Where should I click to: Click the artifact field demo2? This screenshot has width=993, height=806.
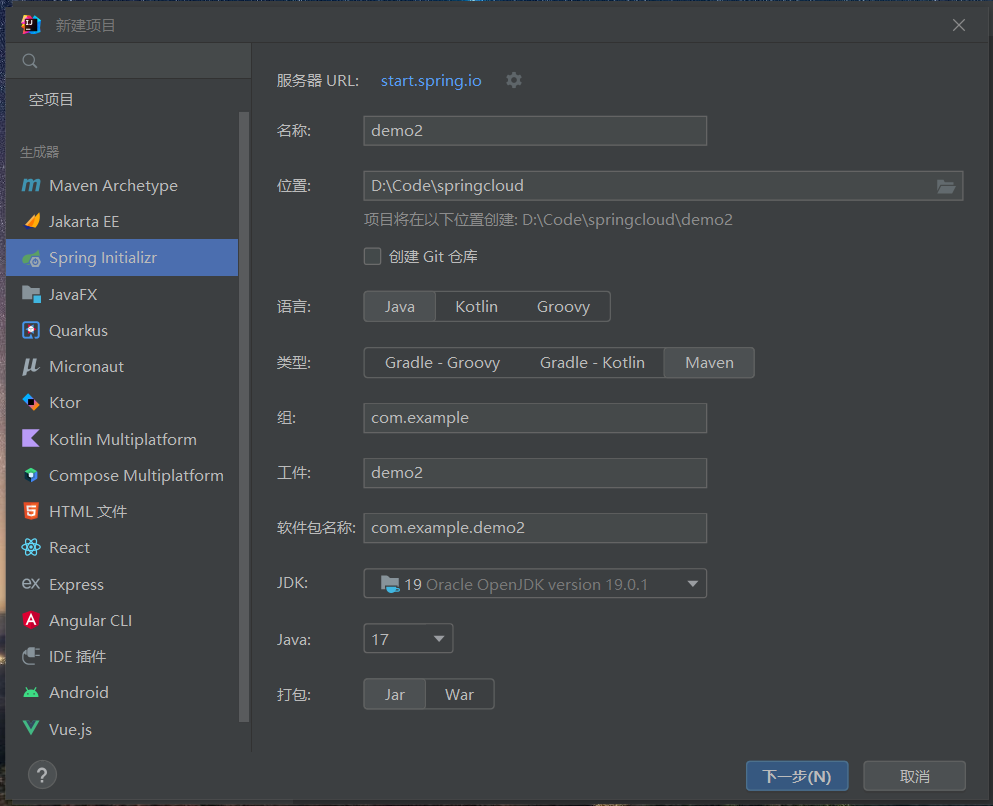pos(535,473)
